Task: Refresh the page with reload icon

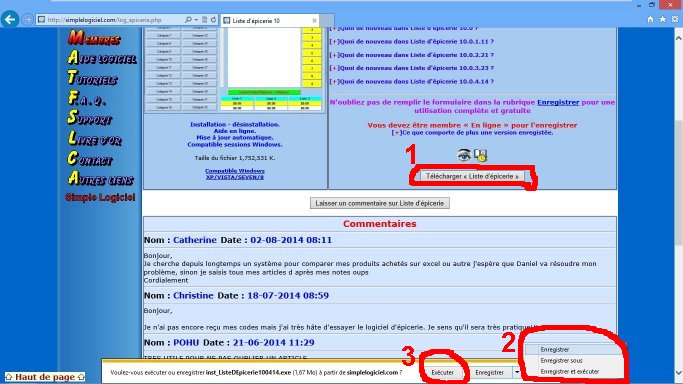Action: pos(213,20)
